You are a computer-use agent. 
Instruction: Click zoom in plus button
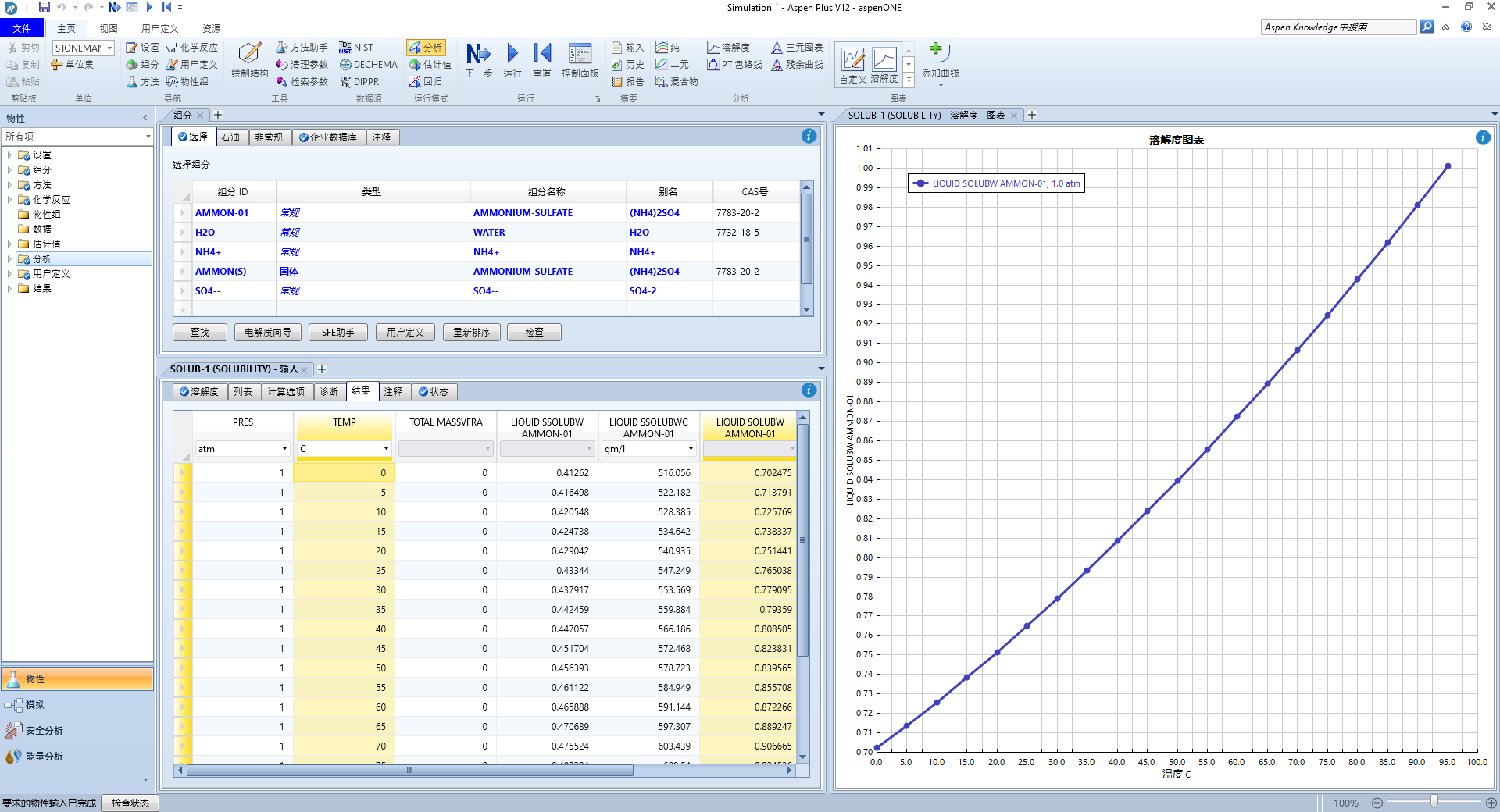coord(1491,803)
